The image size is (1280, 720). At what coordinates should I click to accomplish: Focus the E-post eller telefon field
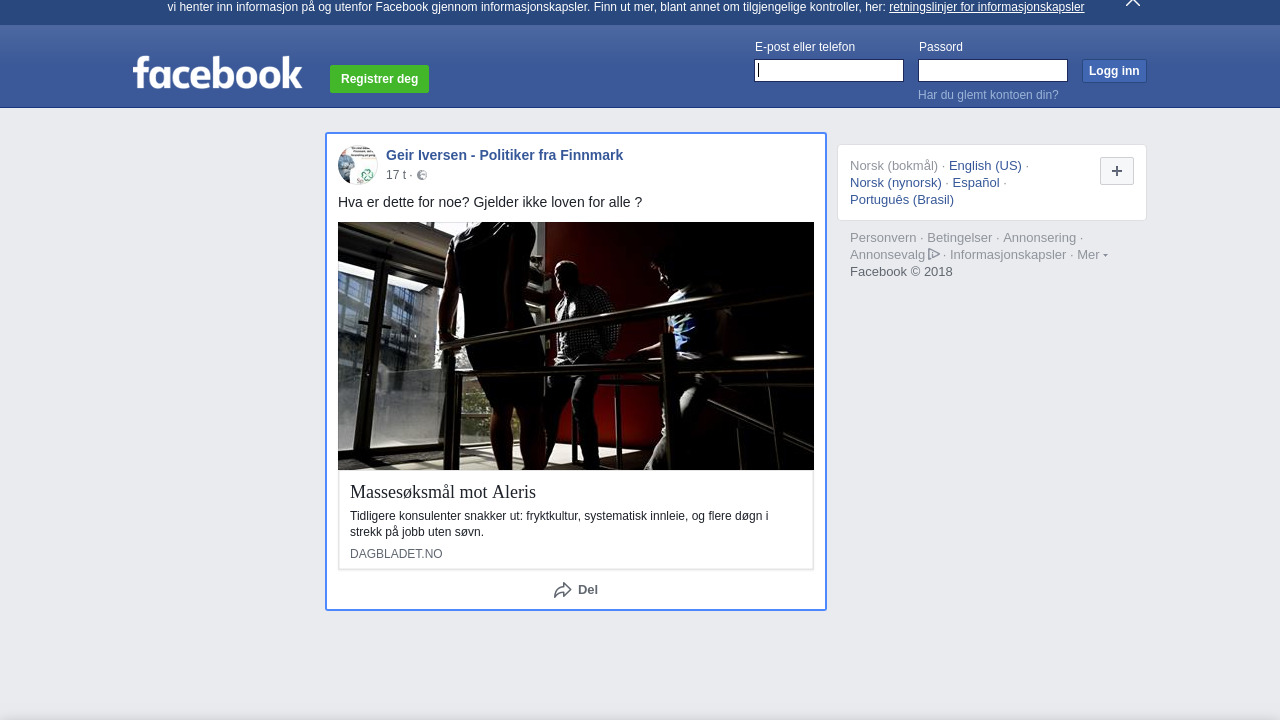(x=829, y=70)
